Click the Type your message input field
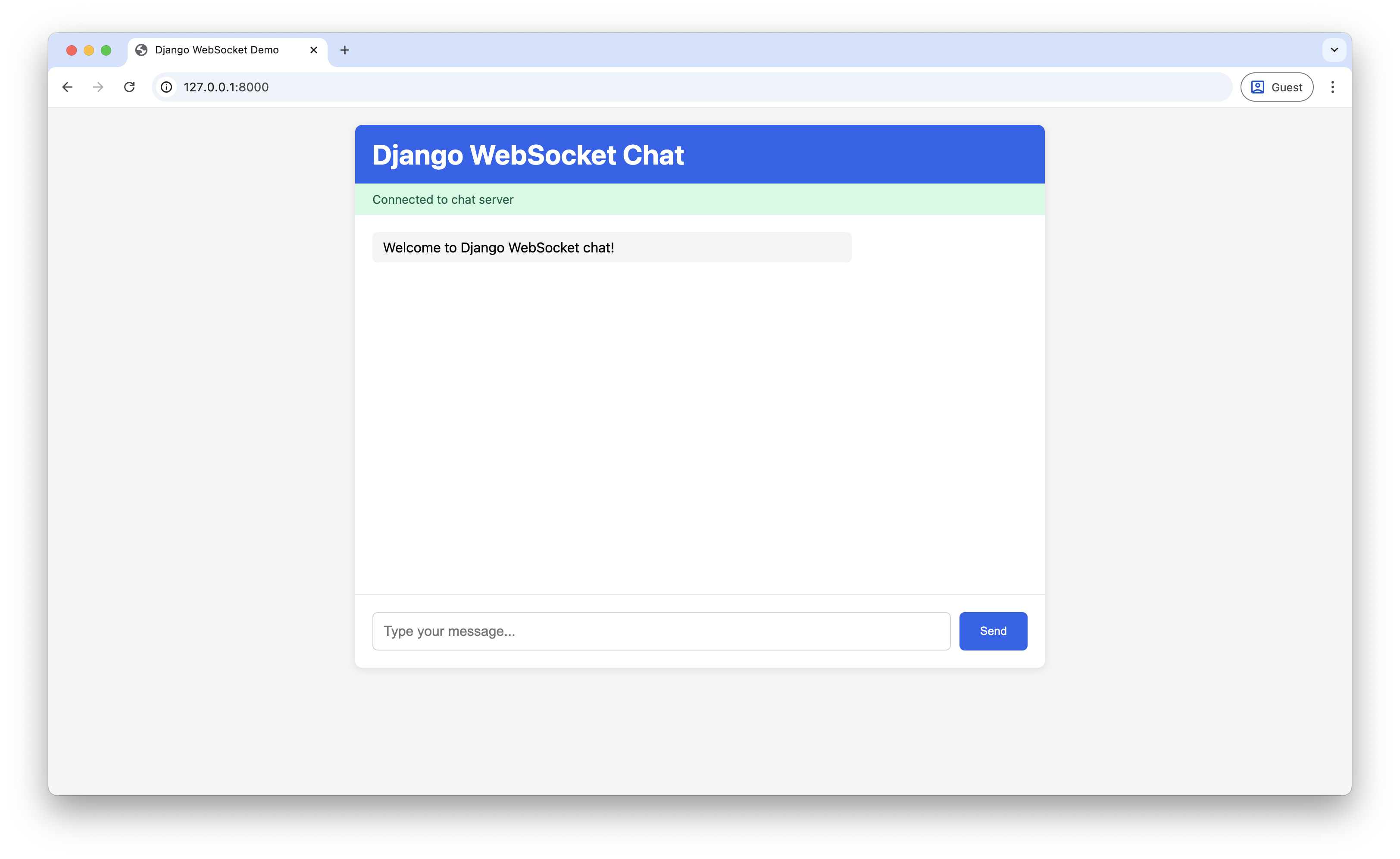Viewport: 1400px width, 859px height. coord(661,631)
